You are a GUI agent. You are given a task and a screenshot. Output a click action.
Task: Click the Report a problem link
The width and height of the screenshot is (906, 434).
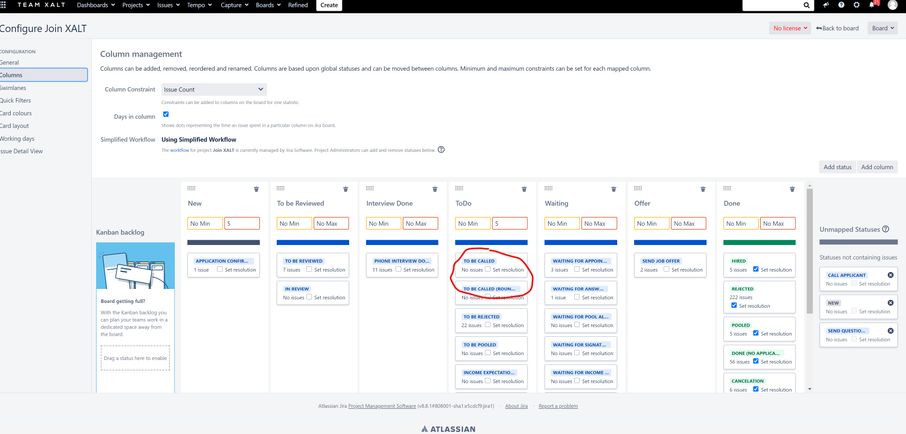558,406
